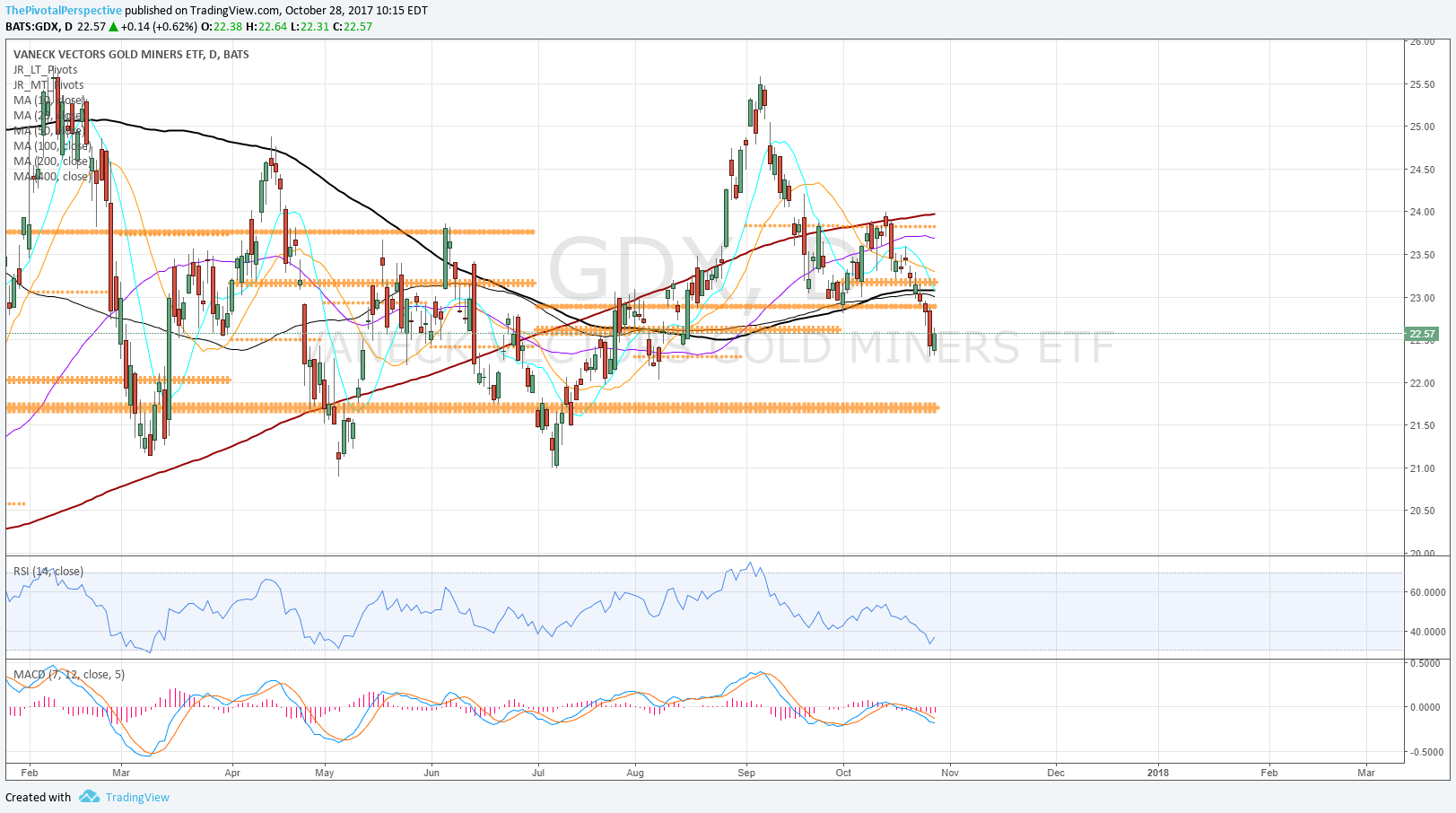This screenshot has height=813, width=1456.
Task: Click the Nov label on time axis
Action: 950,772
